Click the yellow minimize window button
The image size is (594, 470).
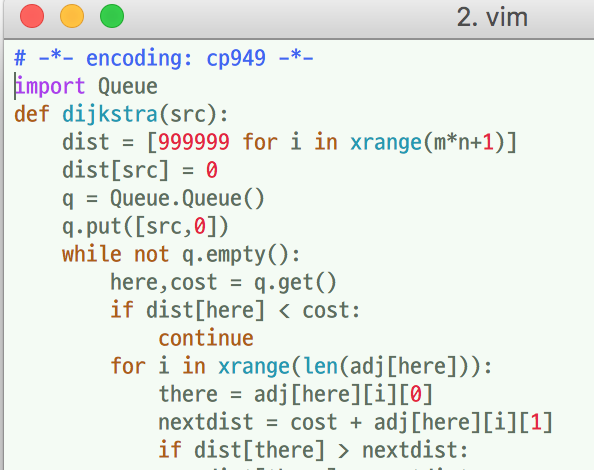pos(72,16)
